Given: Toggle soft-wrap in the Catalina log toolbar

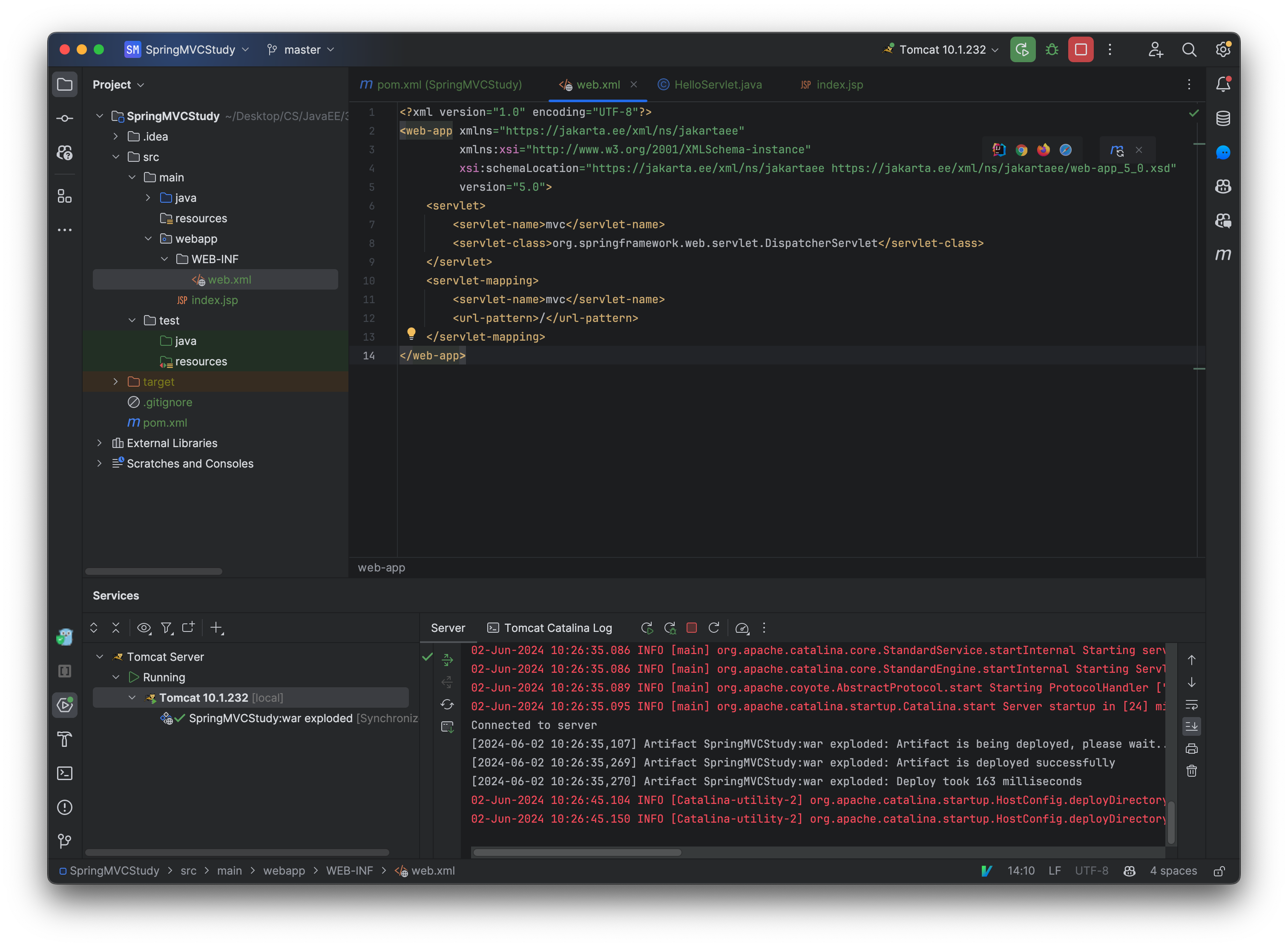Looking at the screenshot, I should click(x=1192, y=706).
